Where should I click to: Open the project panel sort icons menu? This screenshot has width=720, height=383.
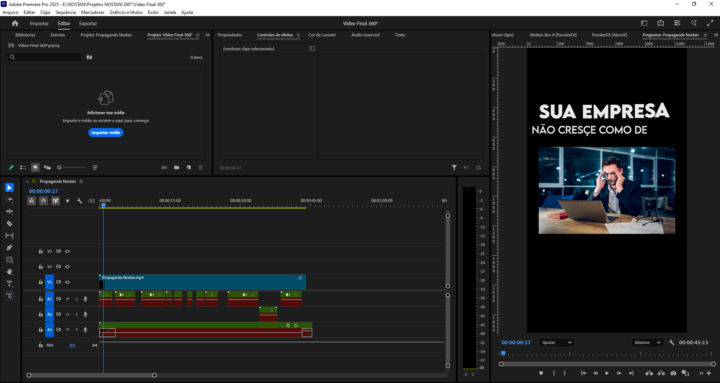coord(95,168)
